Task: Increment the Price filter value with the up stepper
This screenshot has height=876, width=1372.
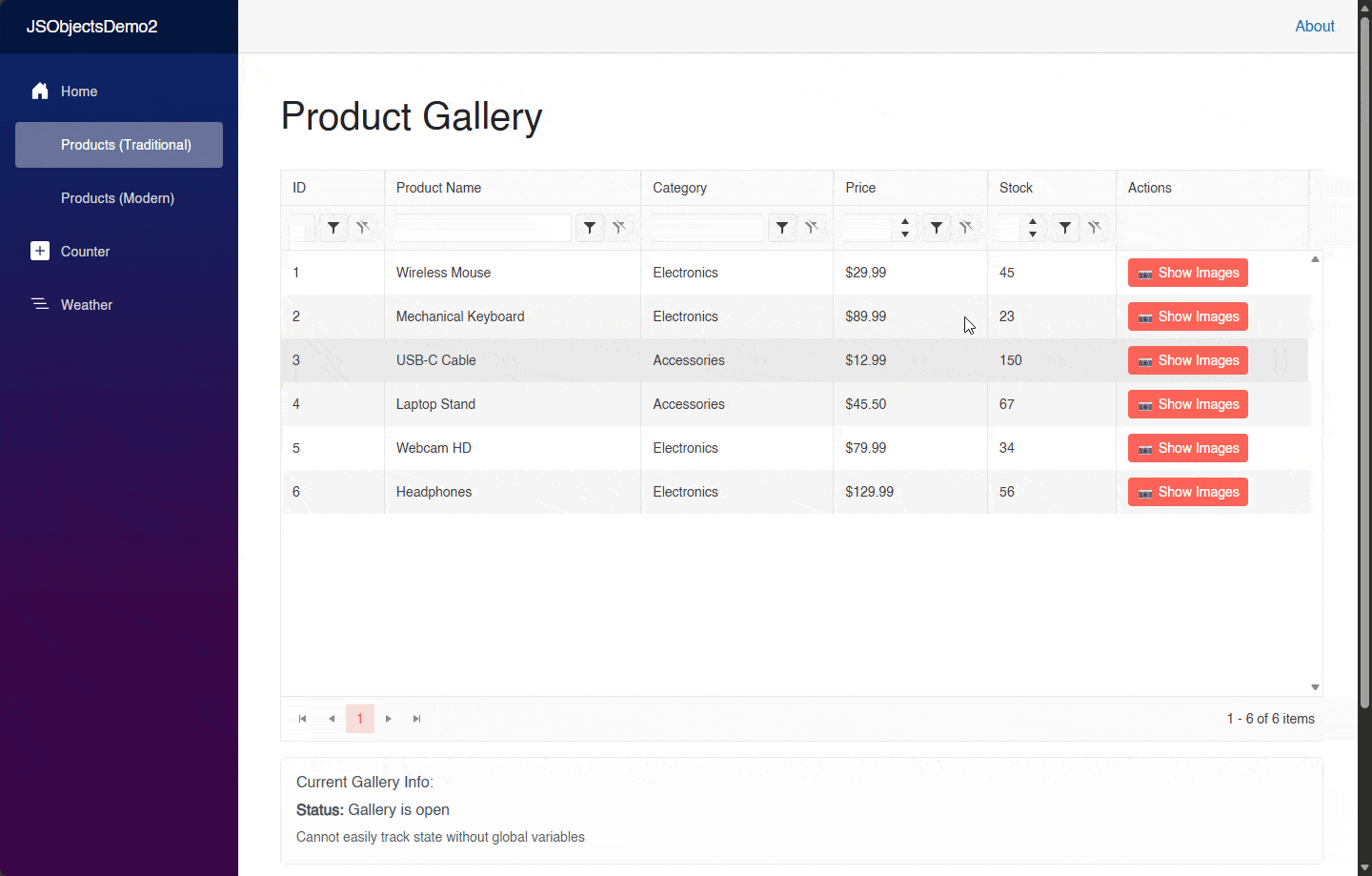Action: [x=904, y=222]
